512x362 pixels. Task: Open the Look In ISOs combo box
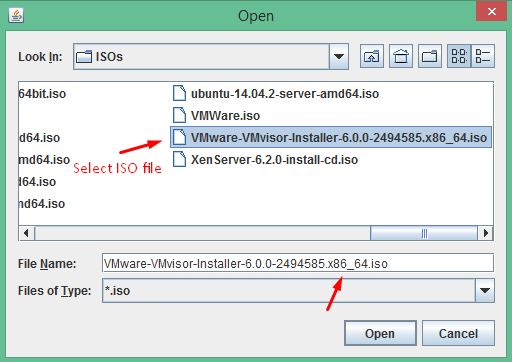(x=211, y=56)
